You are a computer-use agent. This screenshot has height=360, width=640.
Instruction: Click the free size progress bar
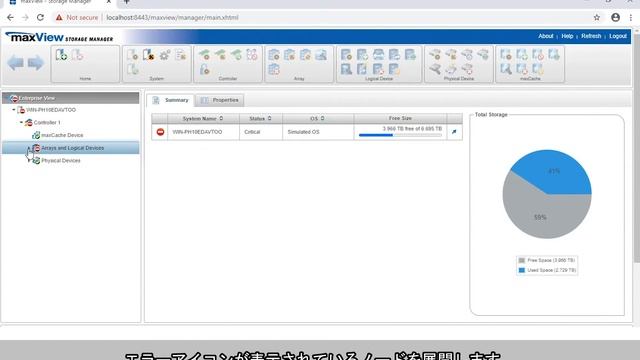(x=400, y=135)
